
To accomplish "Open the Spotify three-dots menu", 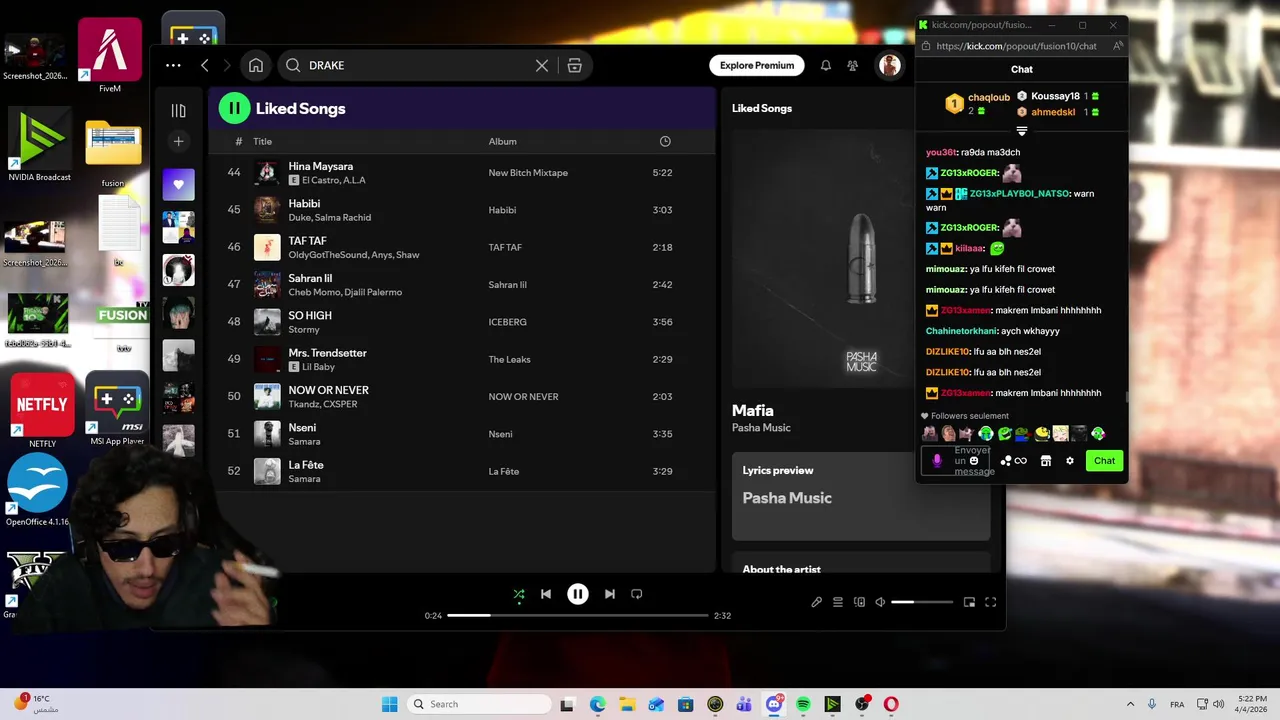I will pyautogui.click(x=173, y=65).
